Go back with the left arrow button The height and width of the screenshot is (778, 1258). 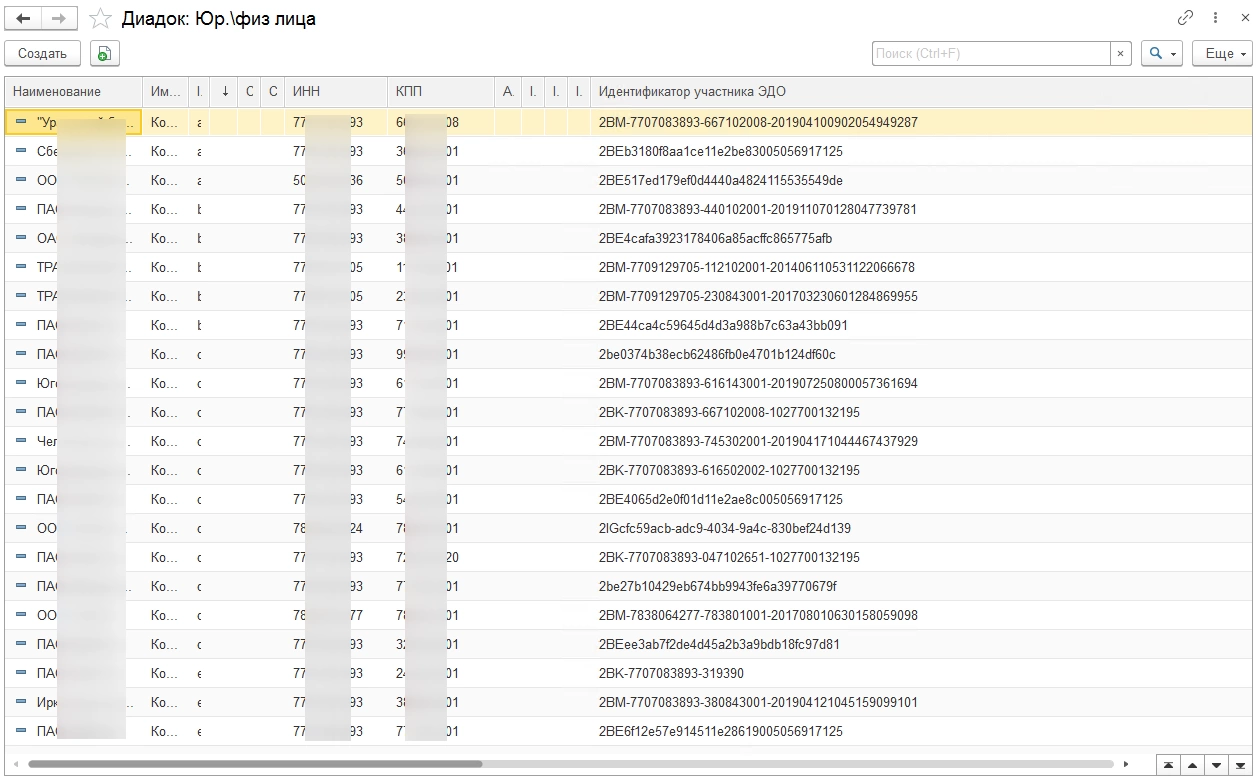[23, 18]
